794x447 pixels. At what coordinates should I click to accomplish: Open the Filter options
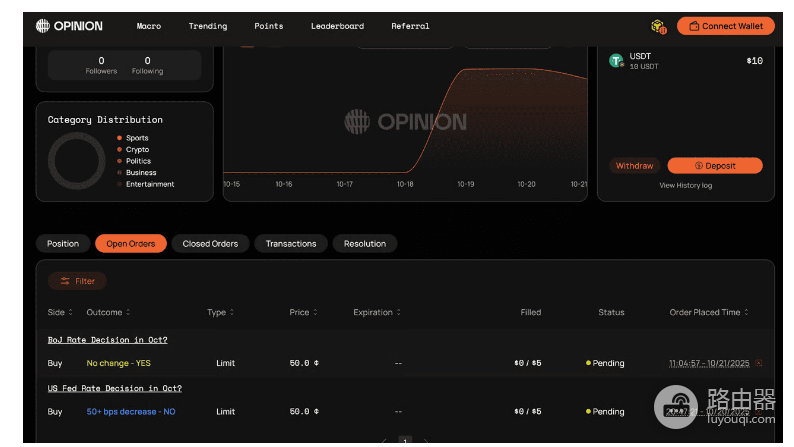point(77,281)
